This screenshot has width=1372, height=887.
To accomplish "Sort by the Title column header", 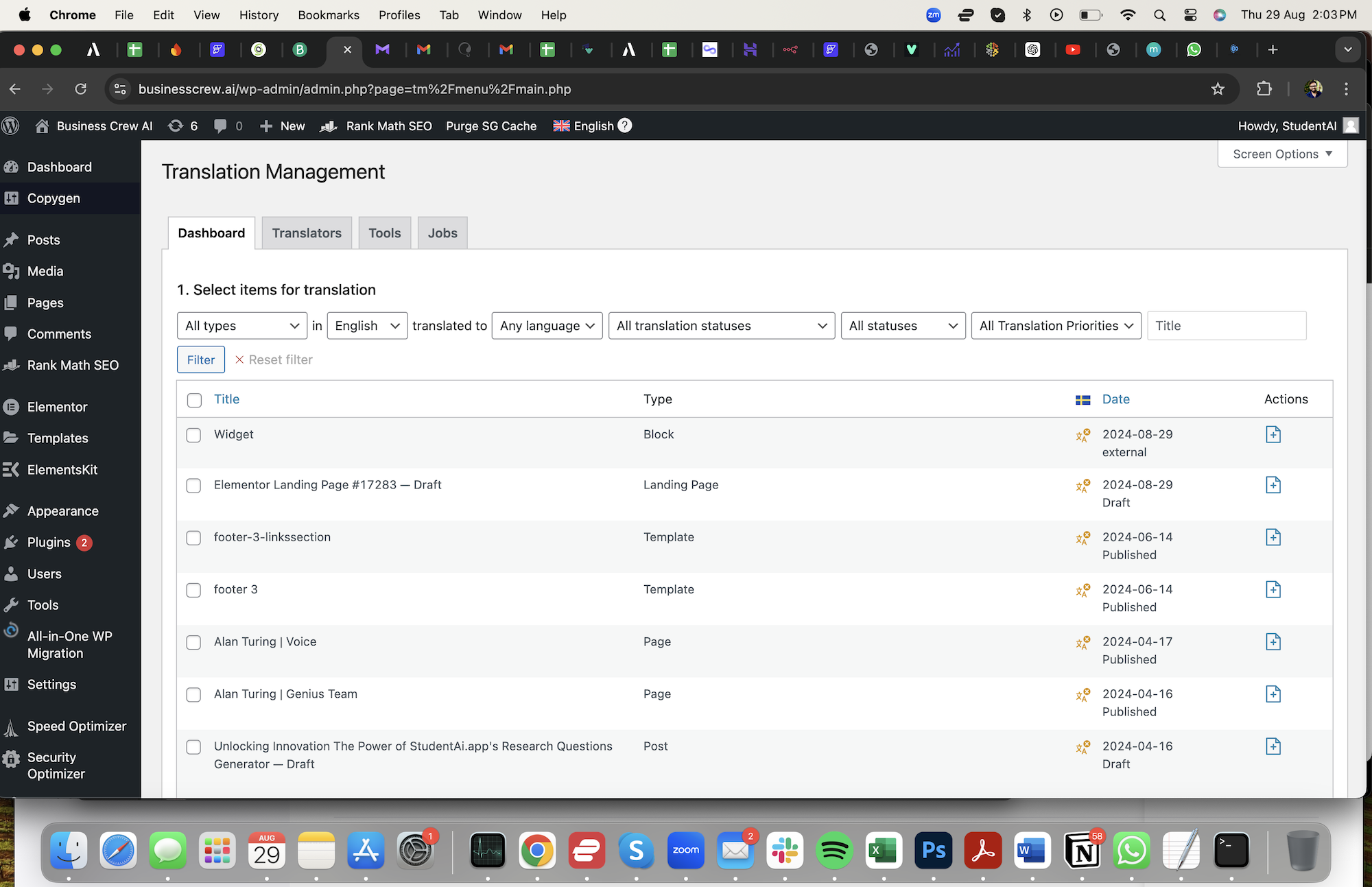I will tap(226, 399).
